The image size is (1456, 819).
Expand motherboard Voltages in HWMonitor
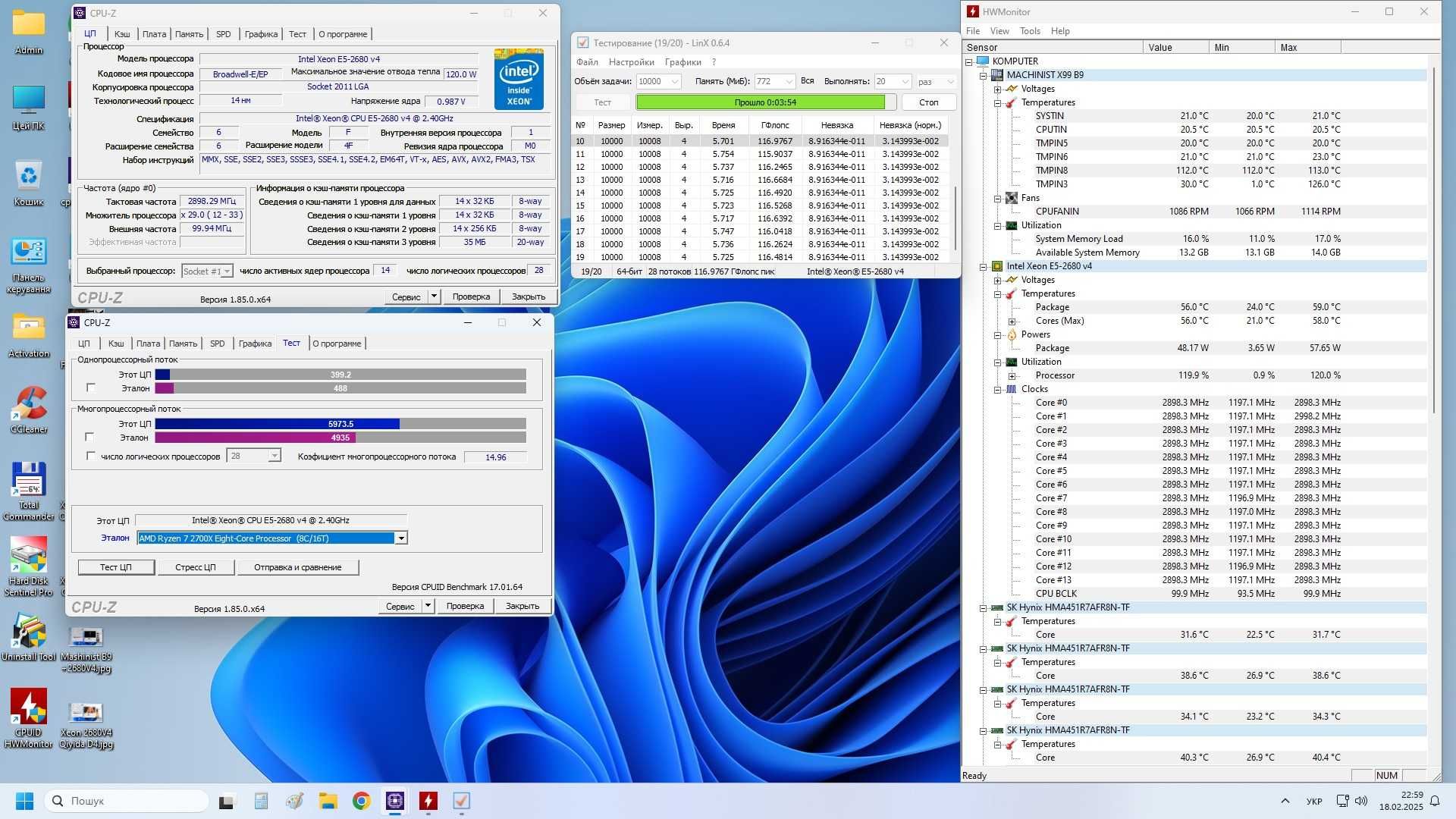point(998,89)
